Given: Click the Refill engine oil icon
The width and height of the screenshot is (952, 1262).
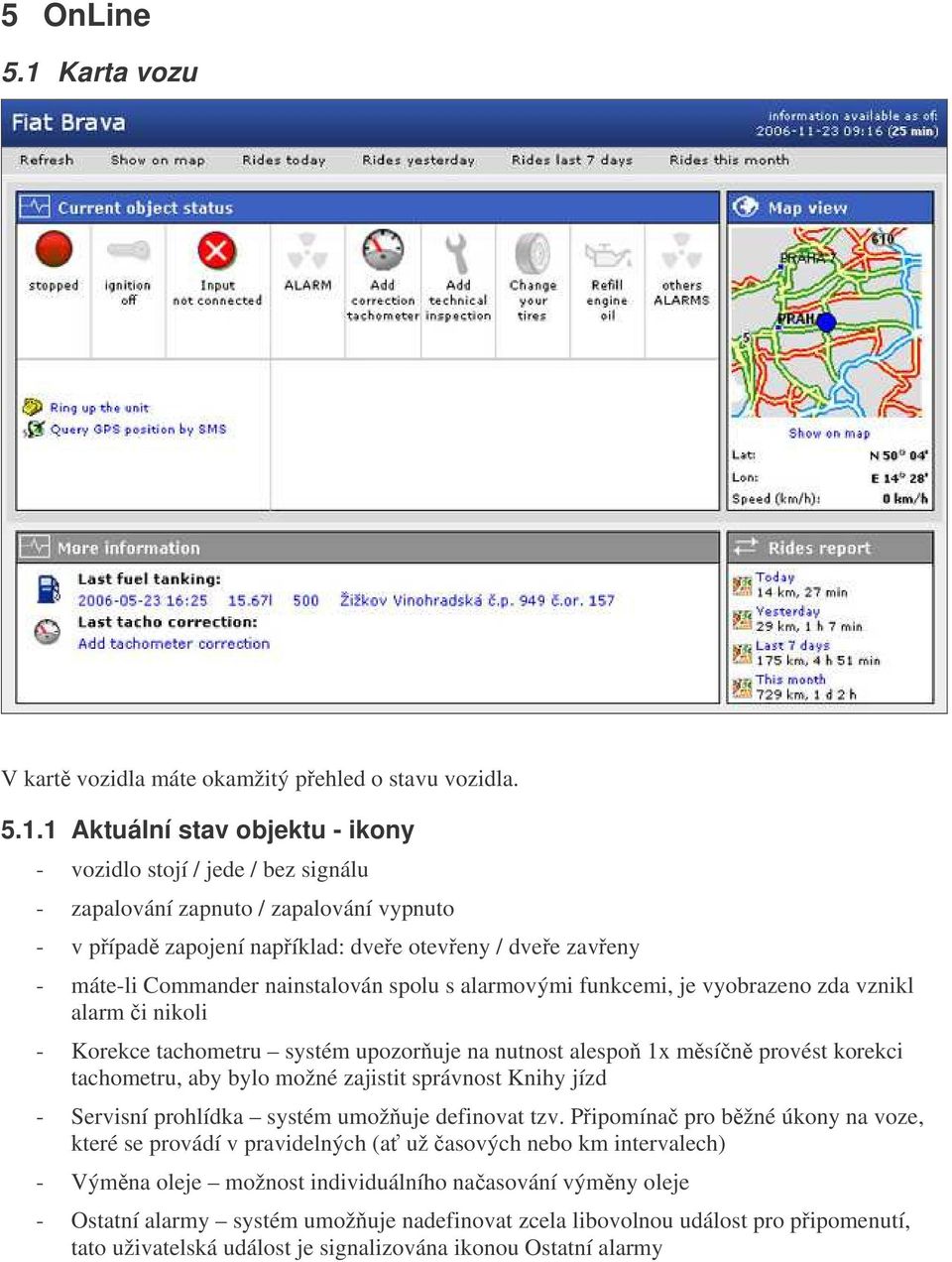Looking at the screenshot, I should [607, 255].
